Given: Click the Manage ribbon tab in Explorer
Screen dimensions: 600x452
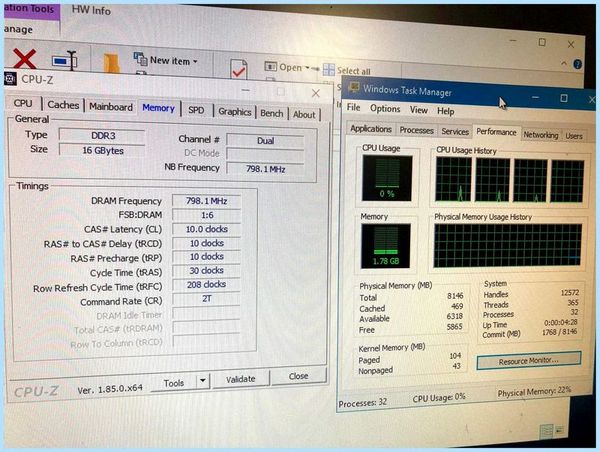Looking at the screenshot, I should pos(18,29).
